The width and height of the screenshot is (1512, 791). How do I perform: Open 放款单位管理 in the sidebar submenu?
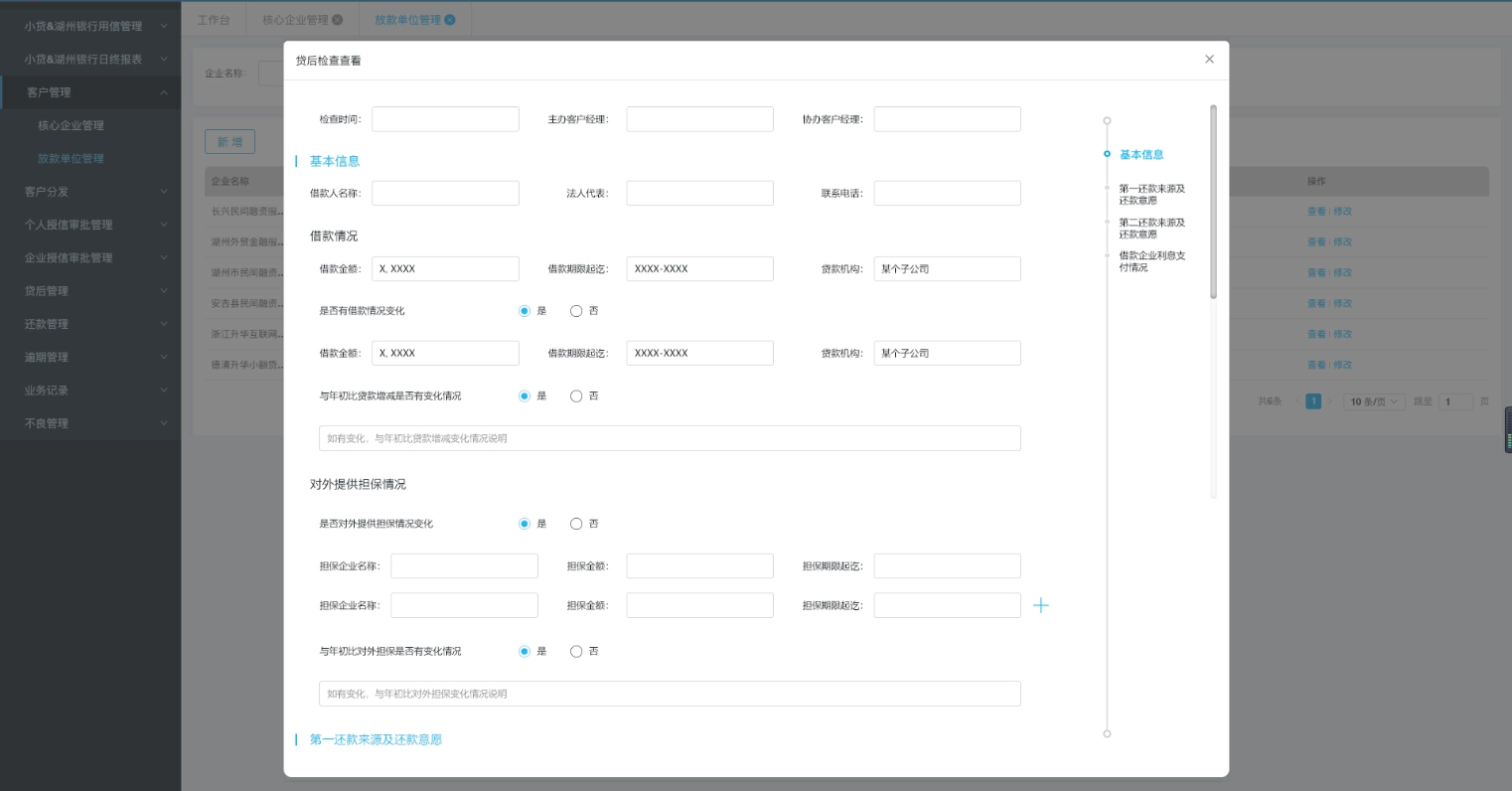click(x=71, y=159)
